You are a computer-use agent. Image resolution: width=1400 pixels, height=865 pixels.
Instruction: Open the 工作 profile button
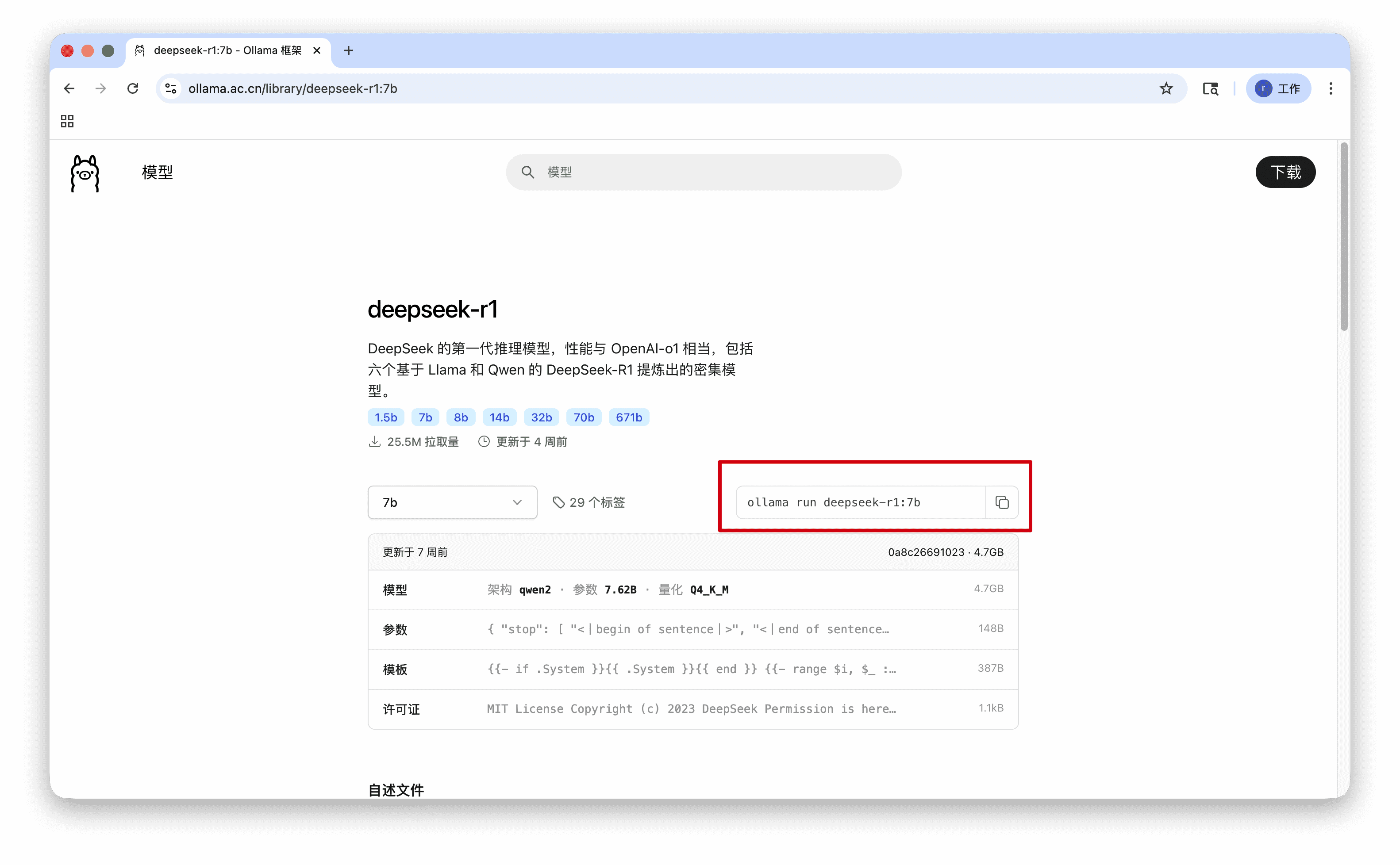[x=1278, y=89]
